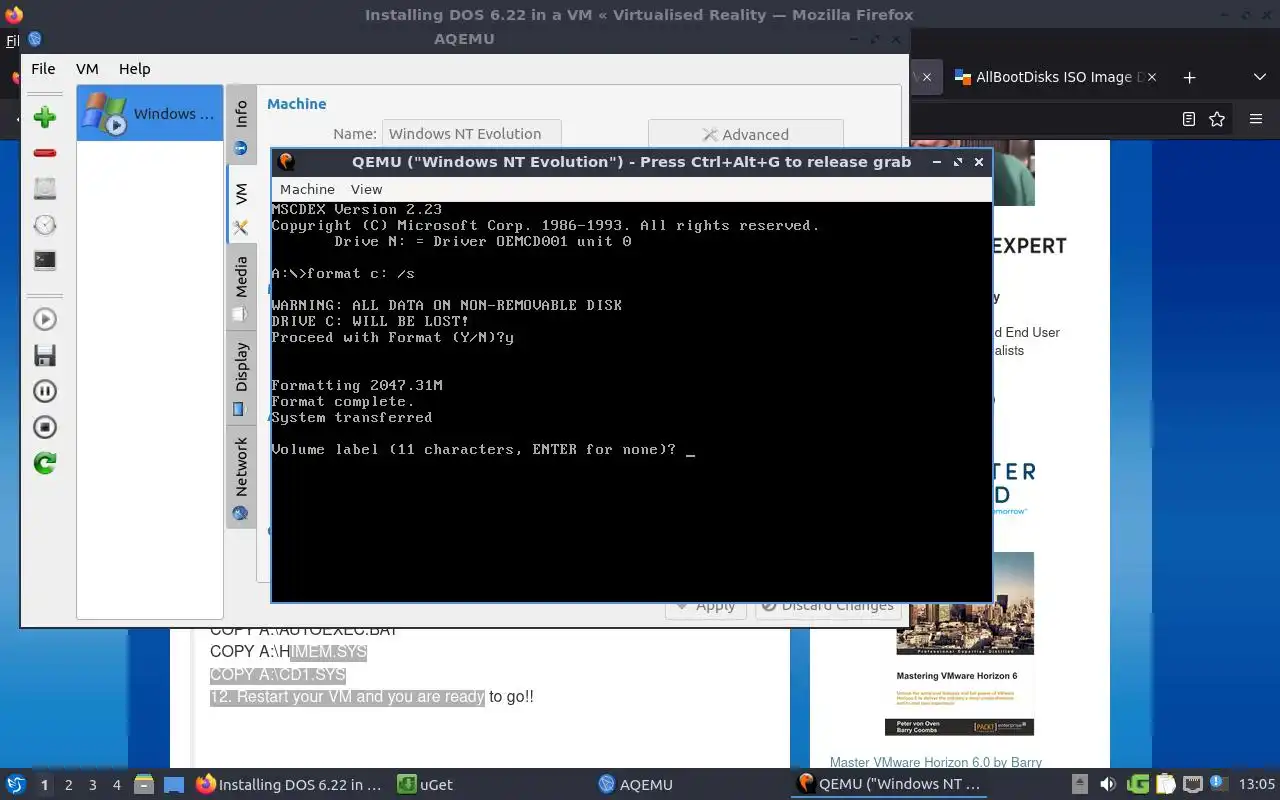Switch to workspace 4 in the pager
The width and height of the screenshot is (1280, 800).
tap(116, 785)
